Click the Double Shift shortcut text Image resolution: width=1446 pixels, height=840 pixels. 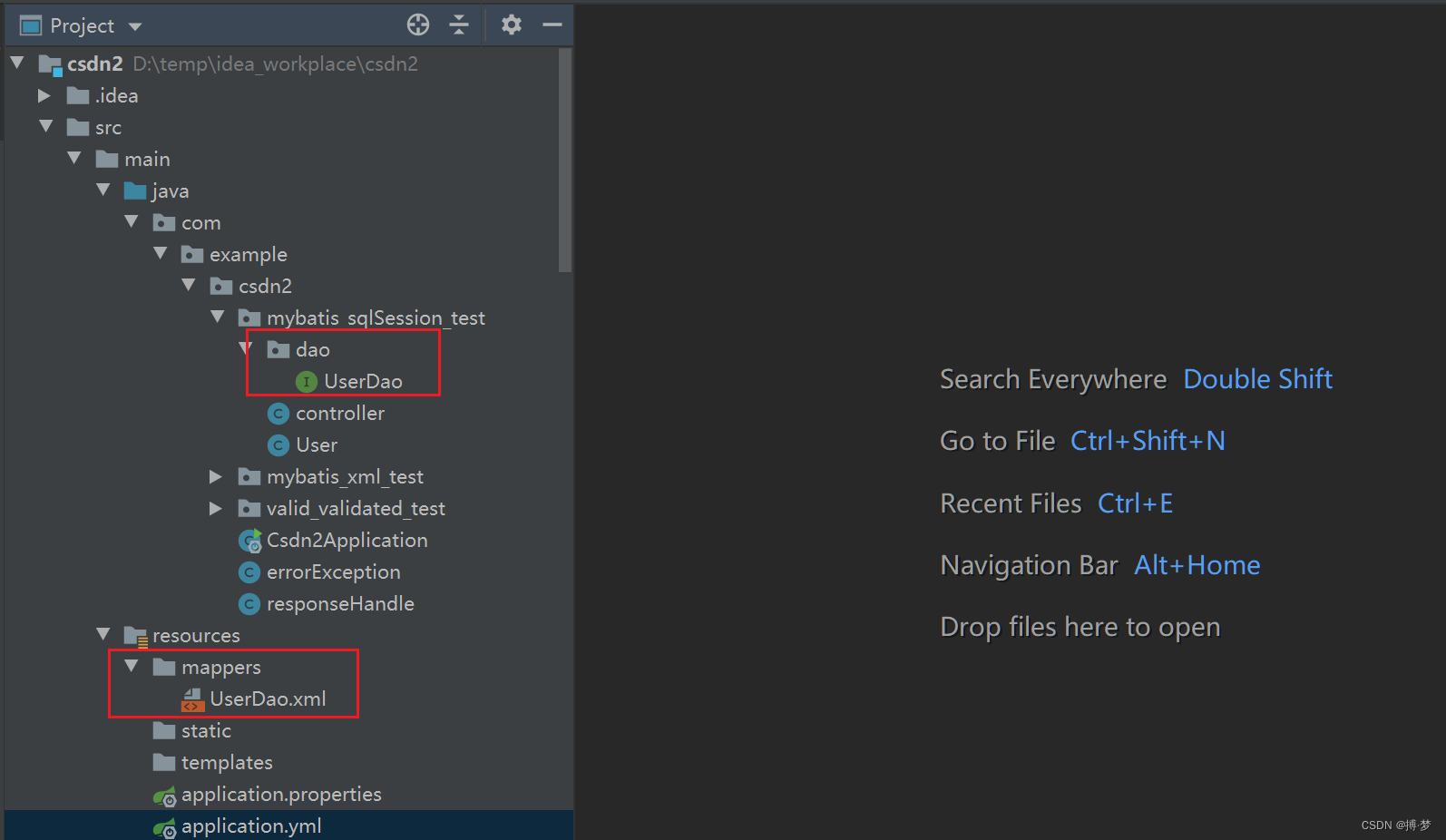pyautogui.click(x=1257, y=379)
